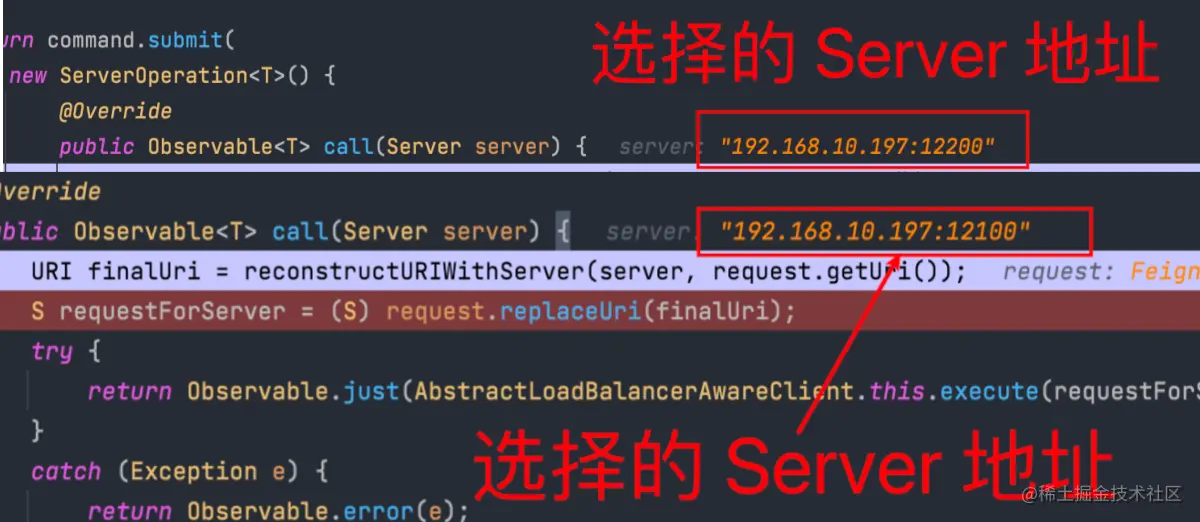Click the @Override annotation in the top snippet
The width and height of the screenshot is (1200, 522).
coord(115,111)
